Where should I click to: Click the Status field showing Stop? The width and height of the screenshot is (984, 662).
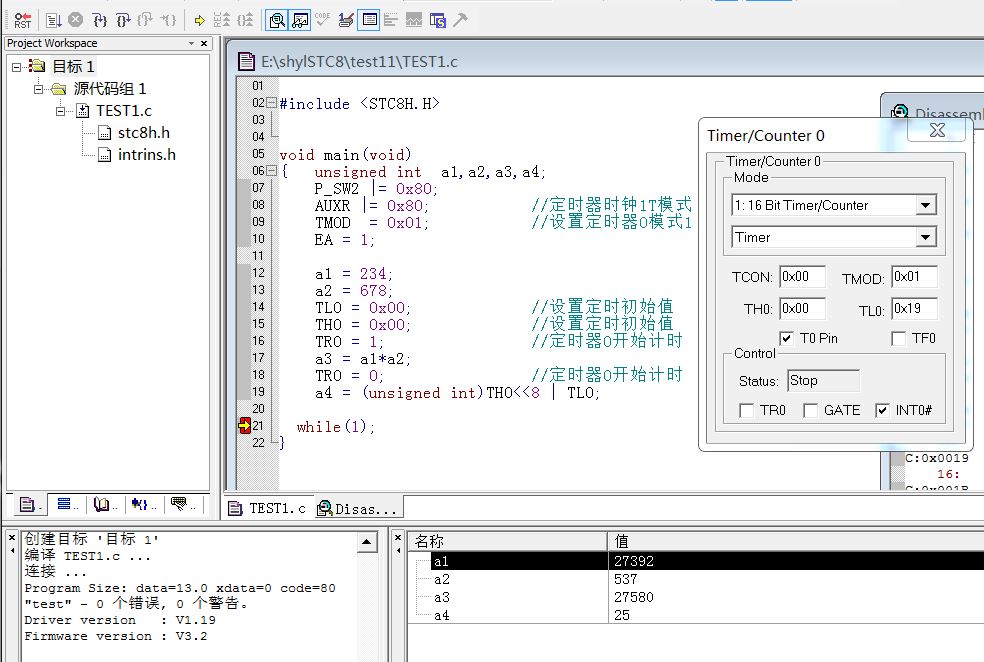(x=823, y=381)
